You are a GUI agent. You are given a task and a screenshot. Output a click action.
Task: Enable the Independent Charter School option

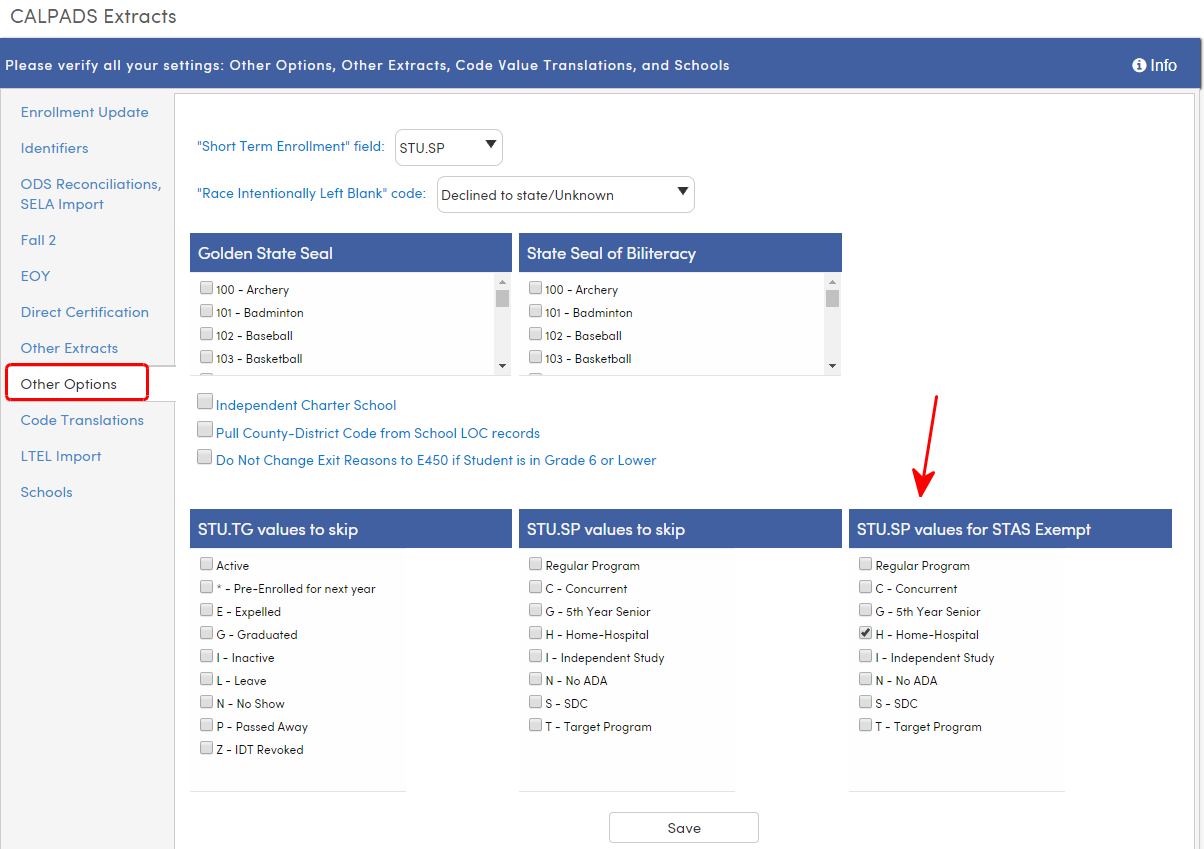pos(205,404)
